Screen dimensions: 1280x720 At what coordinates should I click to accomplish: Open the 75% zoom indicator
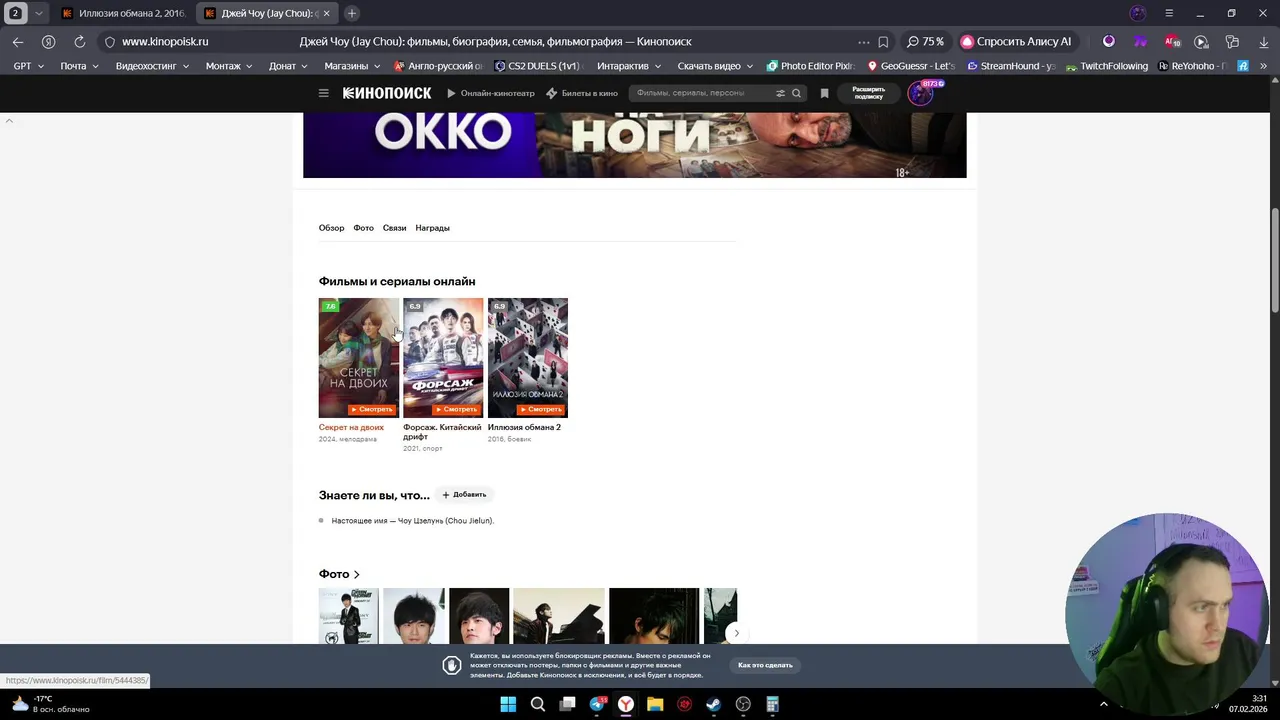click(925, 42)
